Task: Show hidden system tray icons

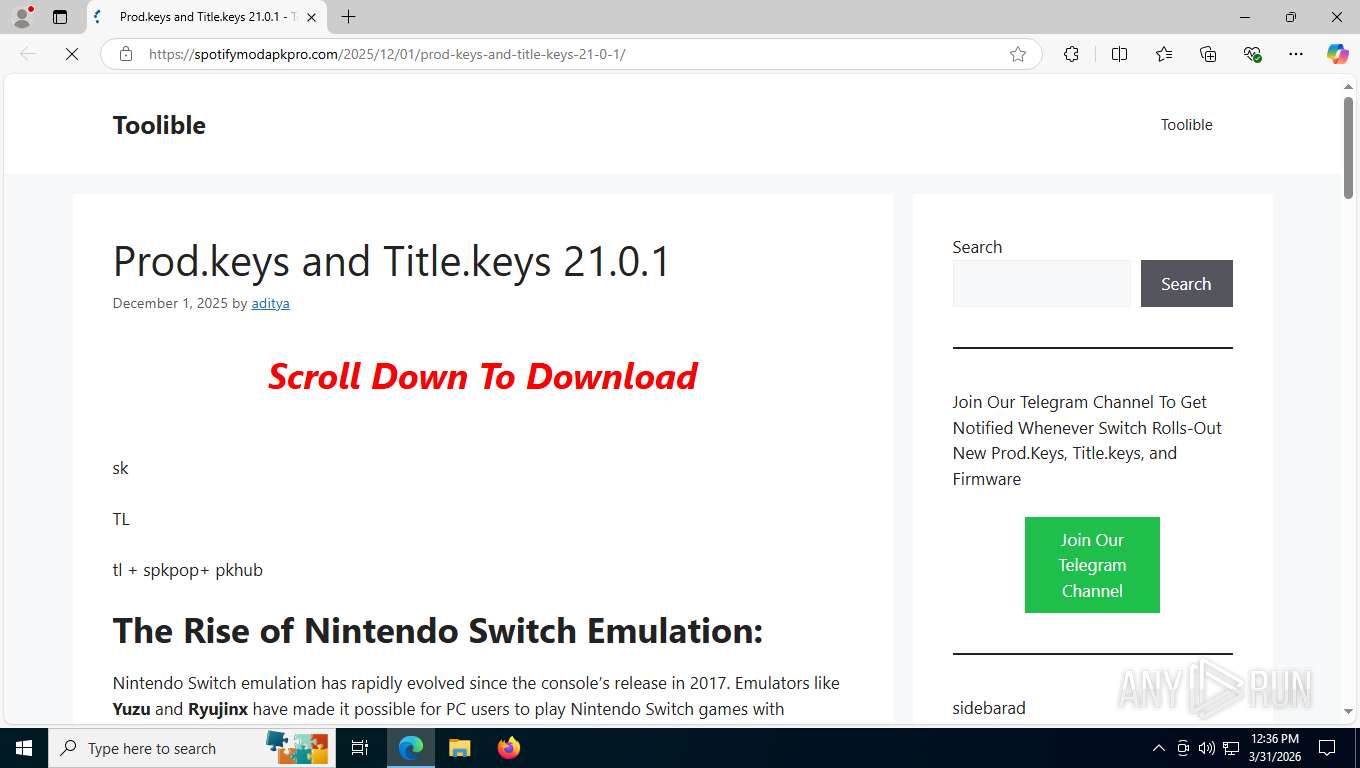Action: (1159, 748)
